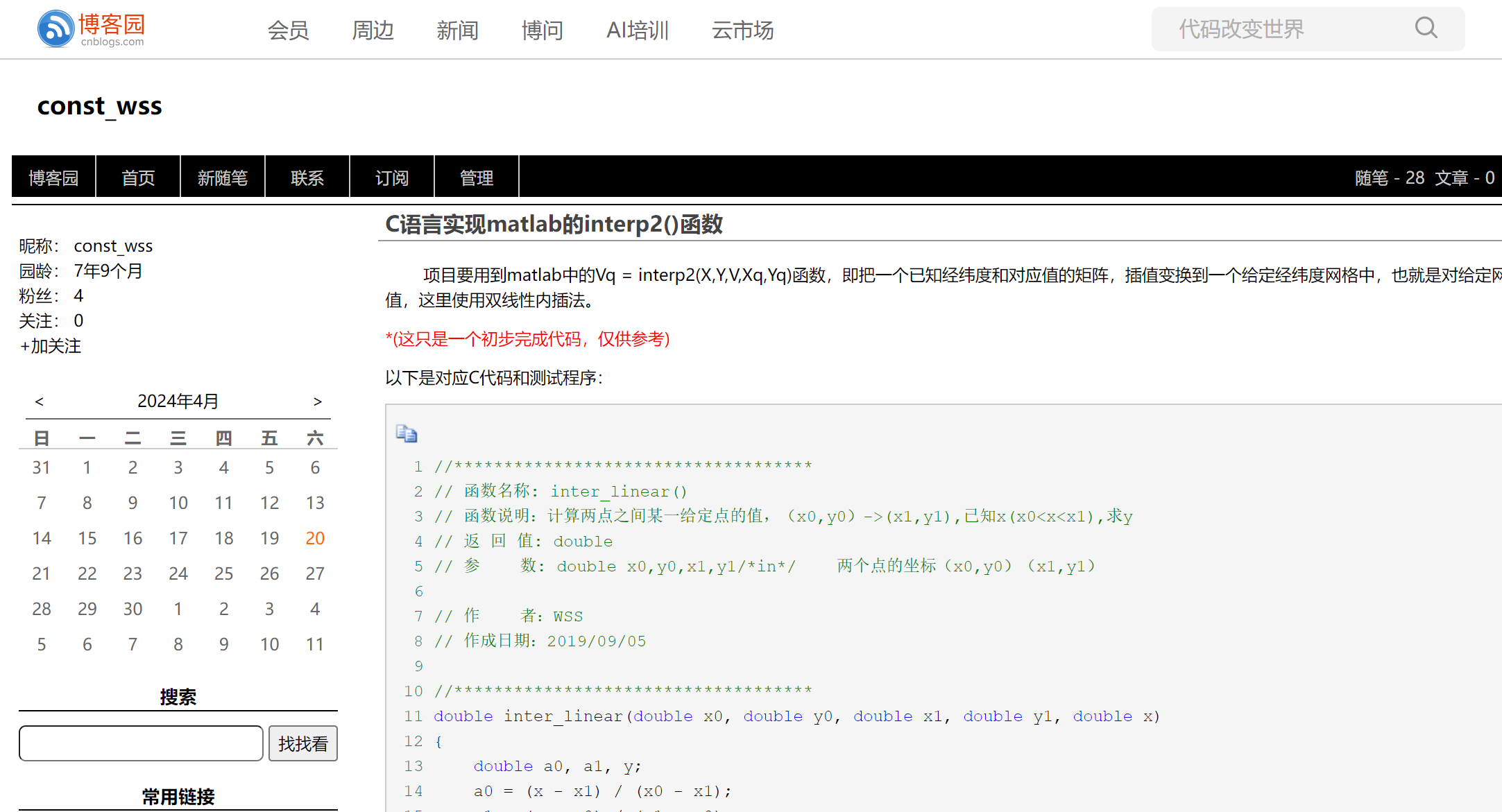The image size is (1502, 812).
Task: Open the 云市场 top menu
Action: 742,30
